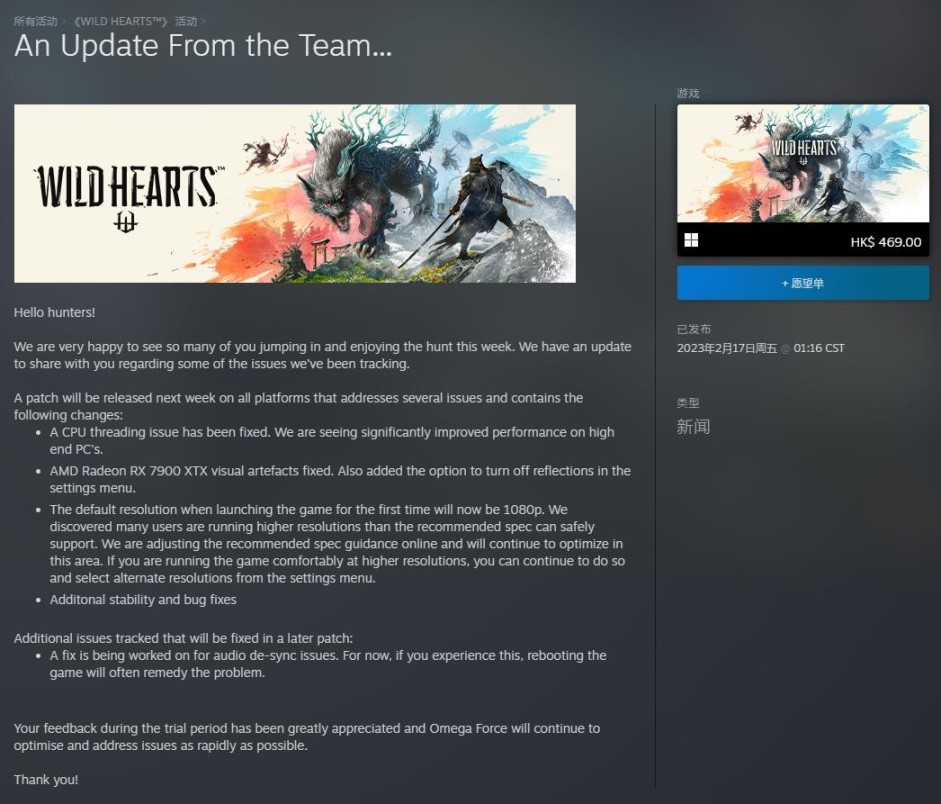Click the audio de-sync fix bullet
Viewport: 941px width, 804px height.
(328, 664)
